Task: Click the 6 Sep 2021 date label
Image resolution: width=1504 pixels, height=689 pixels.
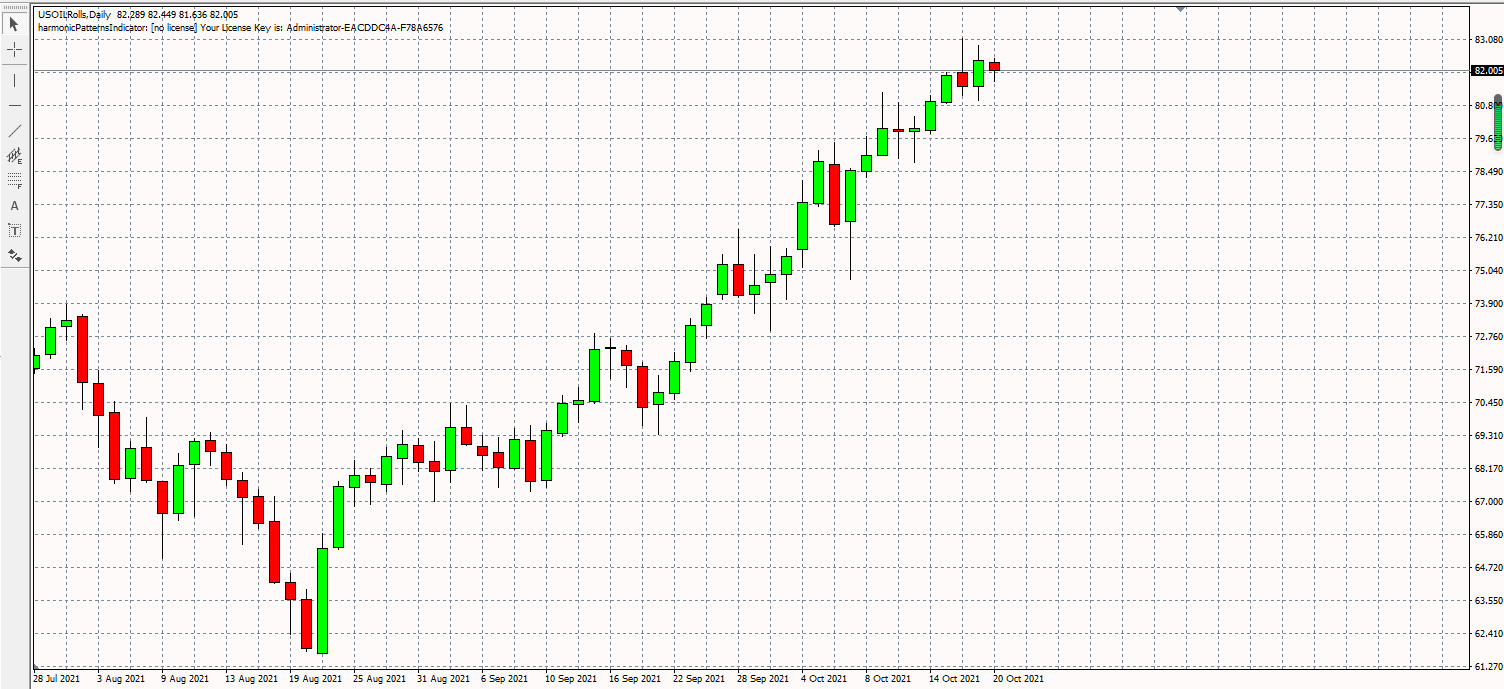Action: coord(505,678)
